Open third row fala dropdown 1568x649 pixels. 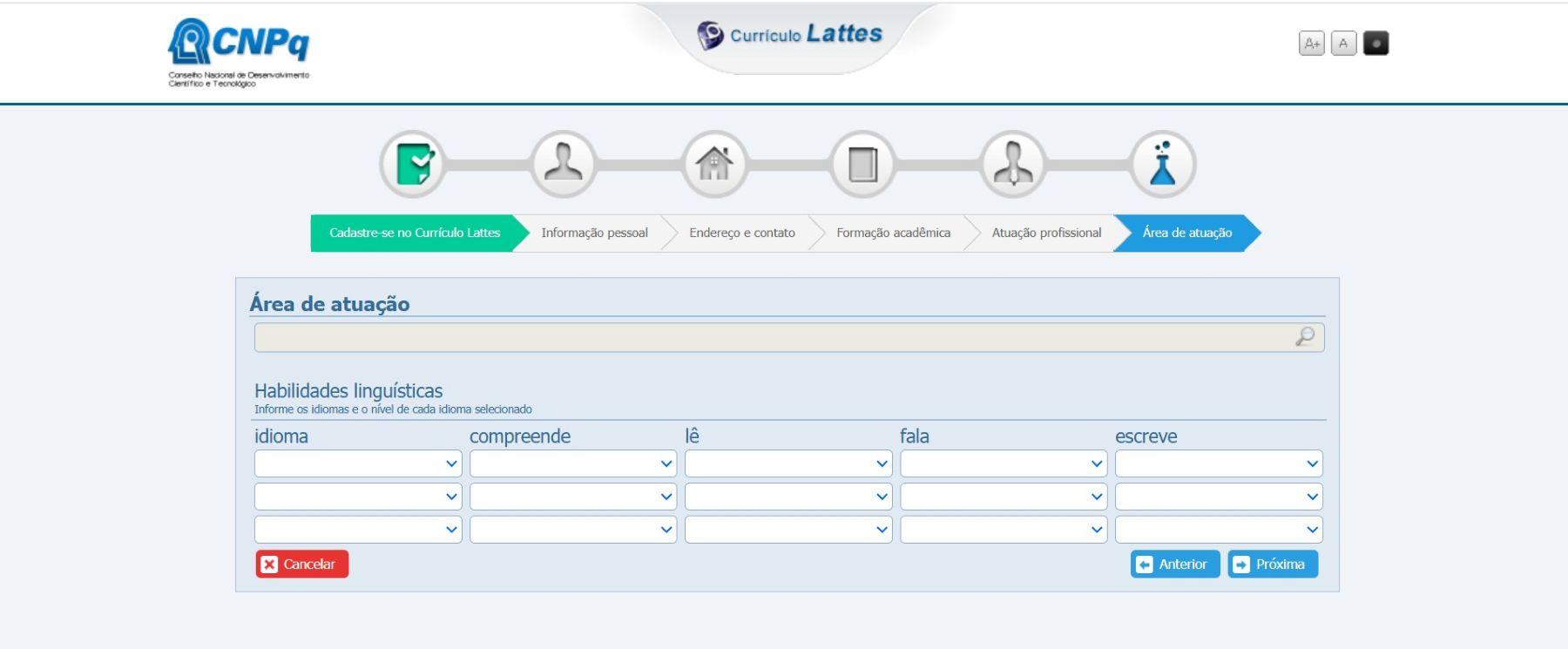tap(1004, 530)
